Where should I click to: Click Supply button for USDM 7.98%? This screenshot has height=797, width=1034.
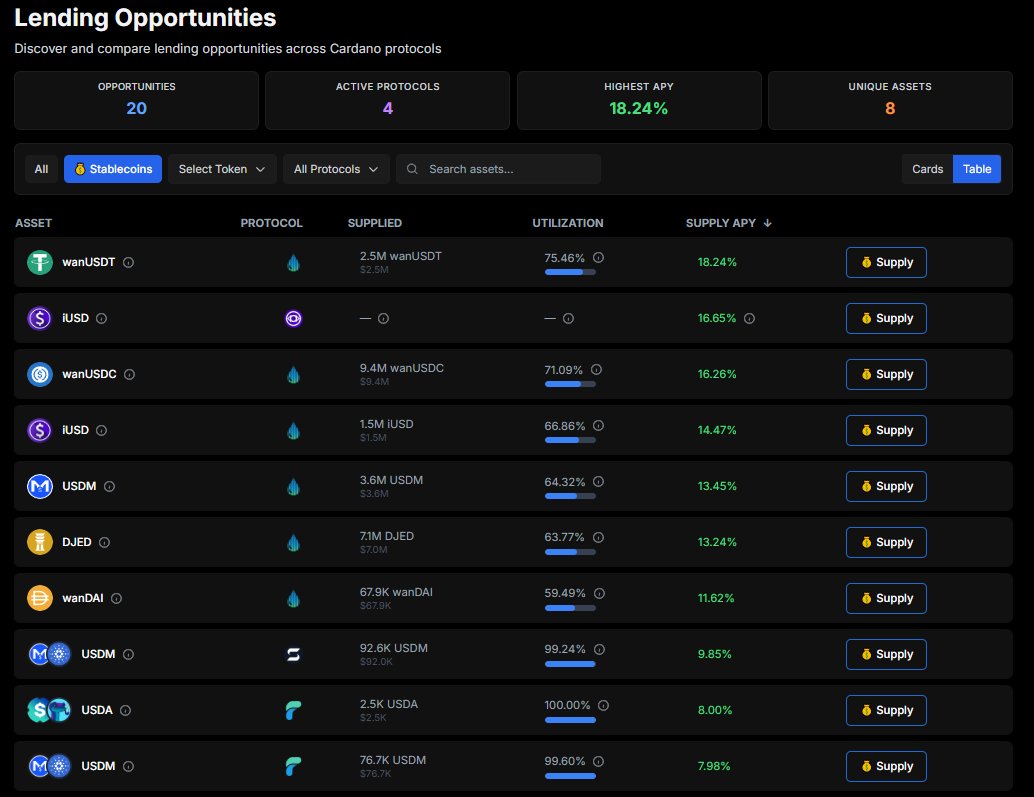[x=886, y=767]
